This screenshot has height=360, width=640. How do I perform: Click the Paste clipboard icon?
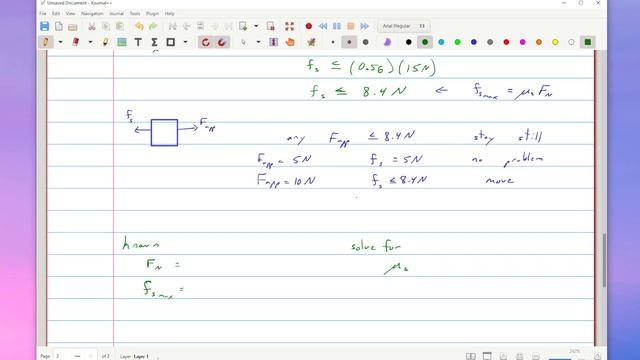tap(120, 26)
